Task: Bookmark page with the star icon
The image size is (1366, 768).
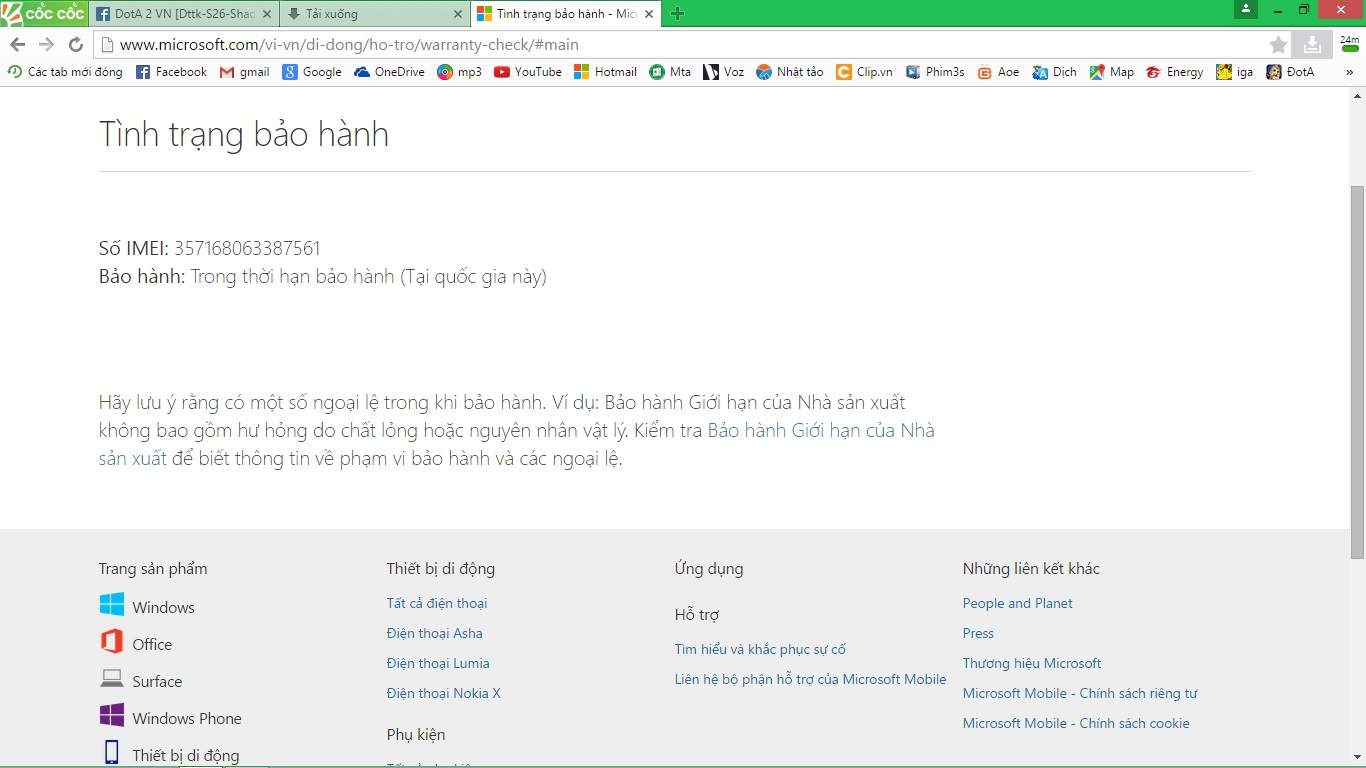Action: point(1278,45)
